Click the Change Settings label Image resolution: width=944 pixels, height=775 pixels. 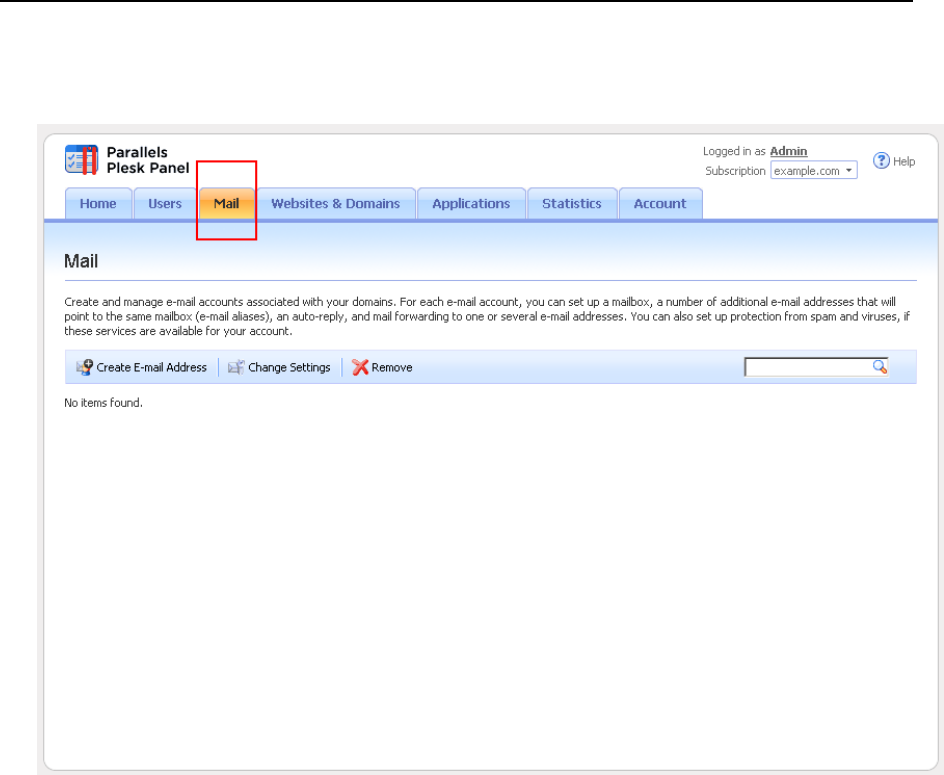290,367
